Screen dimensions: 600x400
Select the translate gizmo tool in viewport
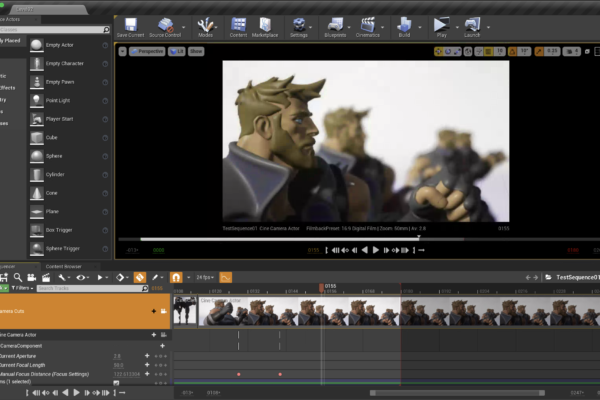click(439, 51)
